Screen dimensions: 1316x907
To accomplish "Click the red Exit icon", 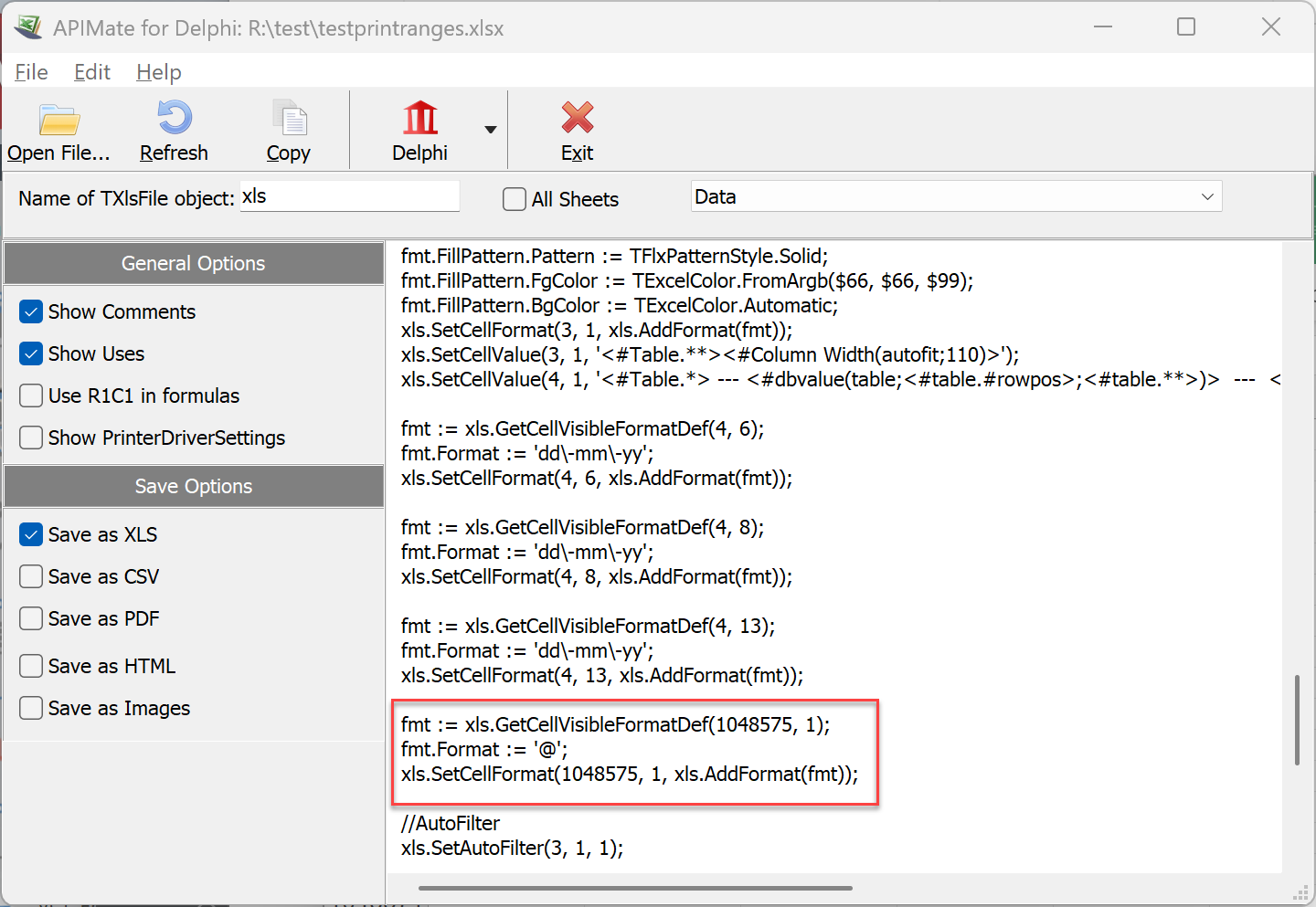I will click(x=577, y=118).
